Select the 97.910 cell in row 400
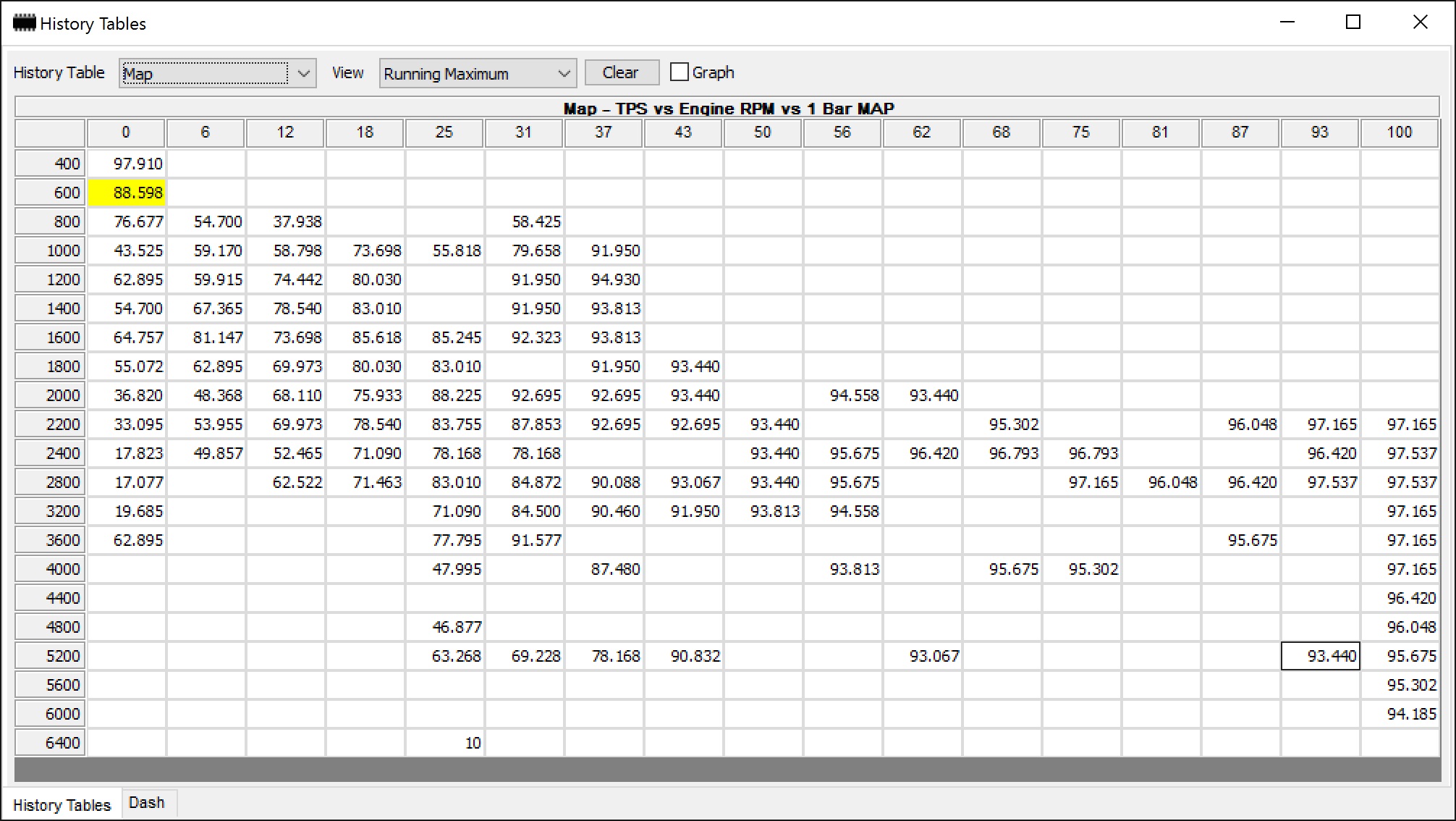The width and height of the screenshot is (1456, 821). [127, 164]
